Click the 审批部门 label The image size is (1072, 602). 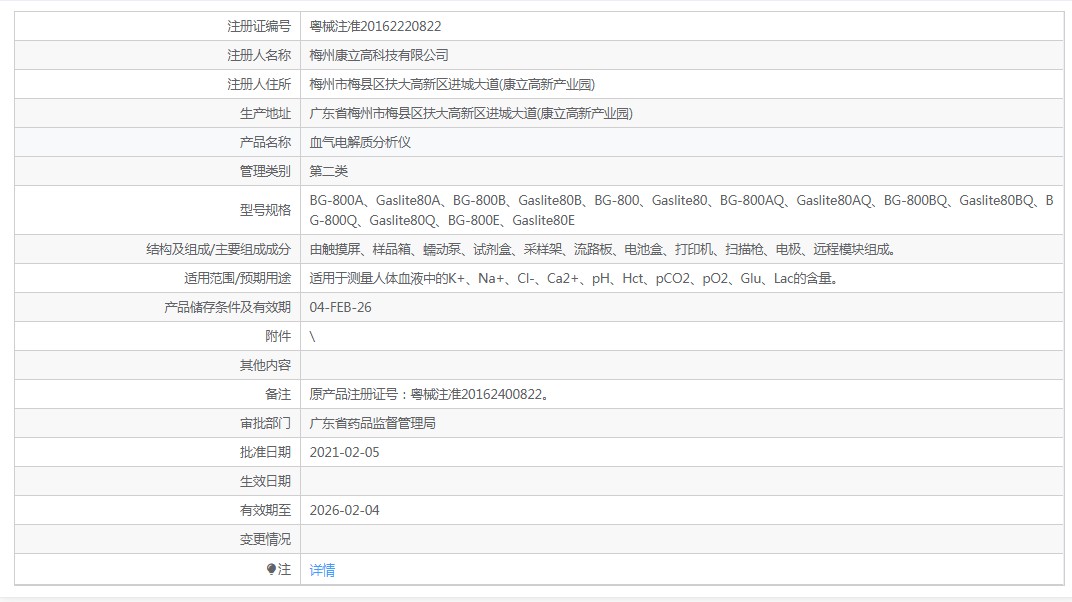pyautogui.click(x=265, y=424)
